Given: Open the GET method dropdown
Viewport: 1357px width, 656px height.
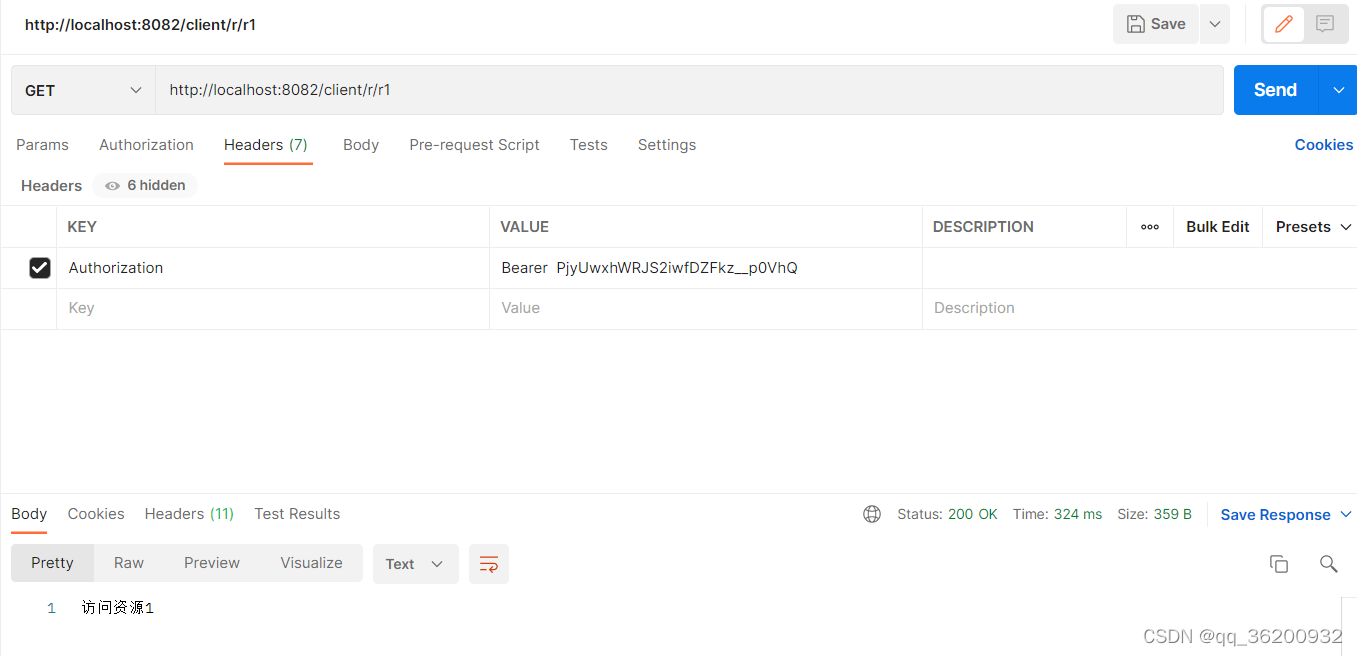Looking at the screenshot, I should pos(83,90).
